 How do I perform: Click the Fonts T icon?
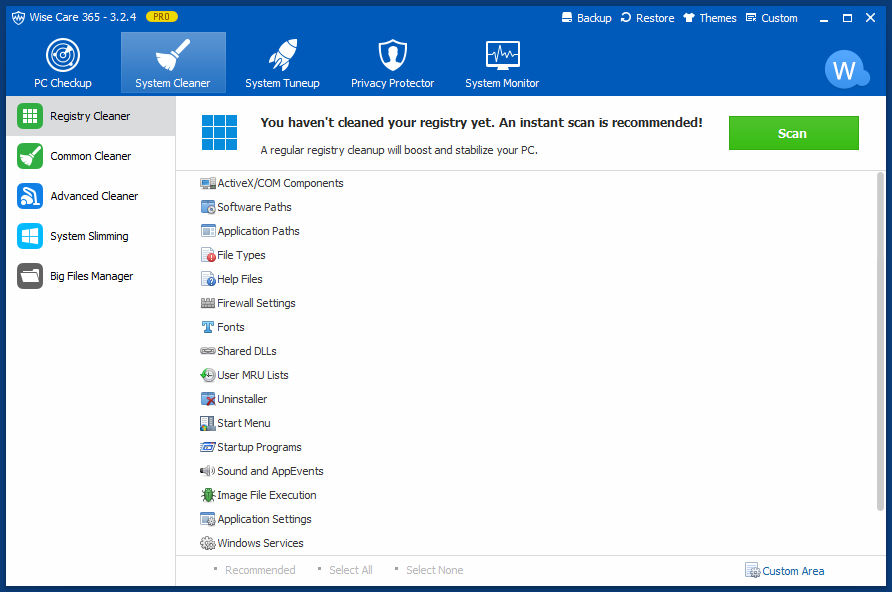click(x=208, y=327)
